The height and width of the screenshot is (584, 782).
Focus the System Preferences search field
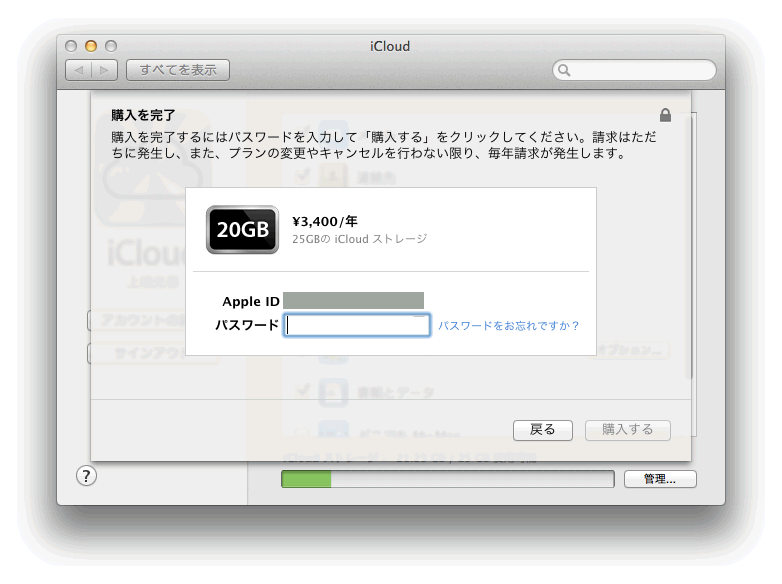coord(634,70)
